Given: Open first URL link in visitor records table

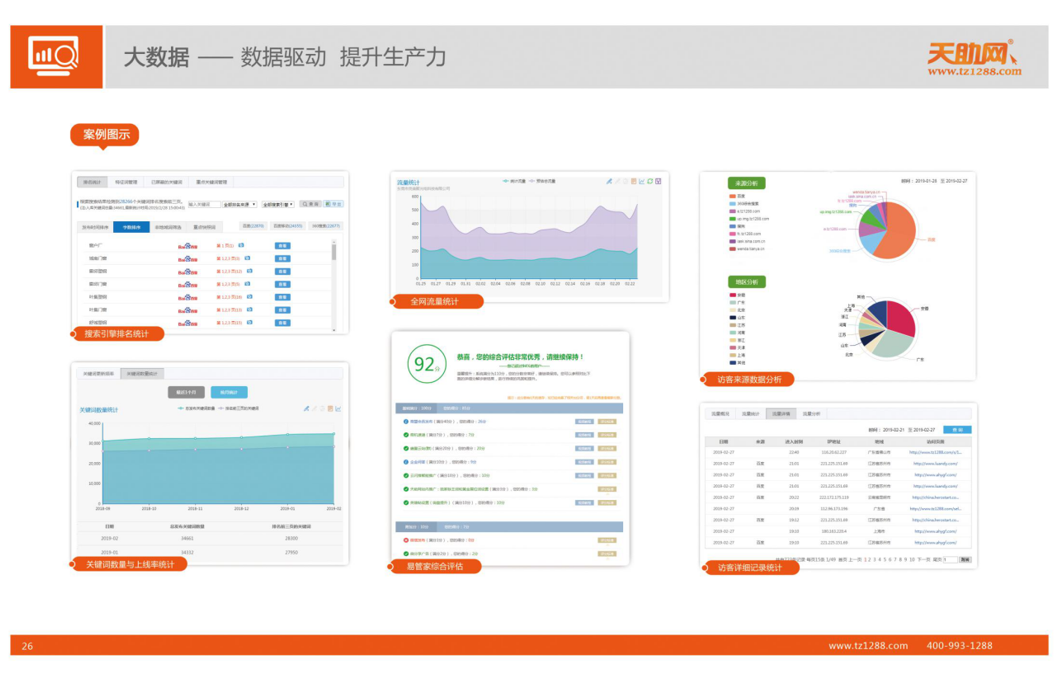Looking at the screenshot, I should click(x=934, y=452).
